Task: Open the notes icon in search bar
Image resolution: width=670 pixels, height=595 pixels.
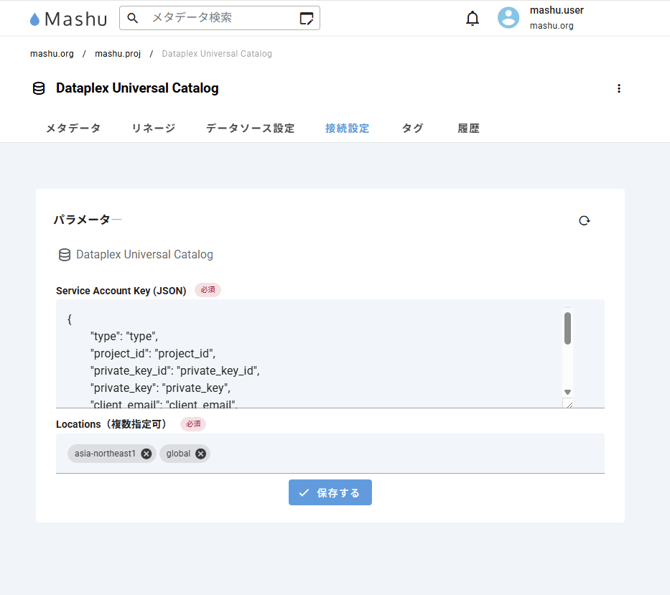Action: pos(307,18)
